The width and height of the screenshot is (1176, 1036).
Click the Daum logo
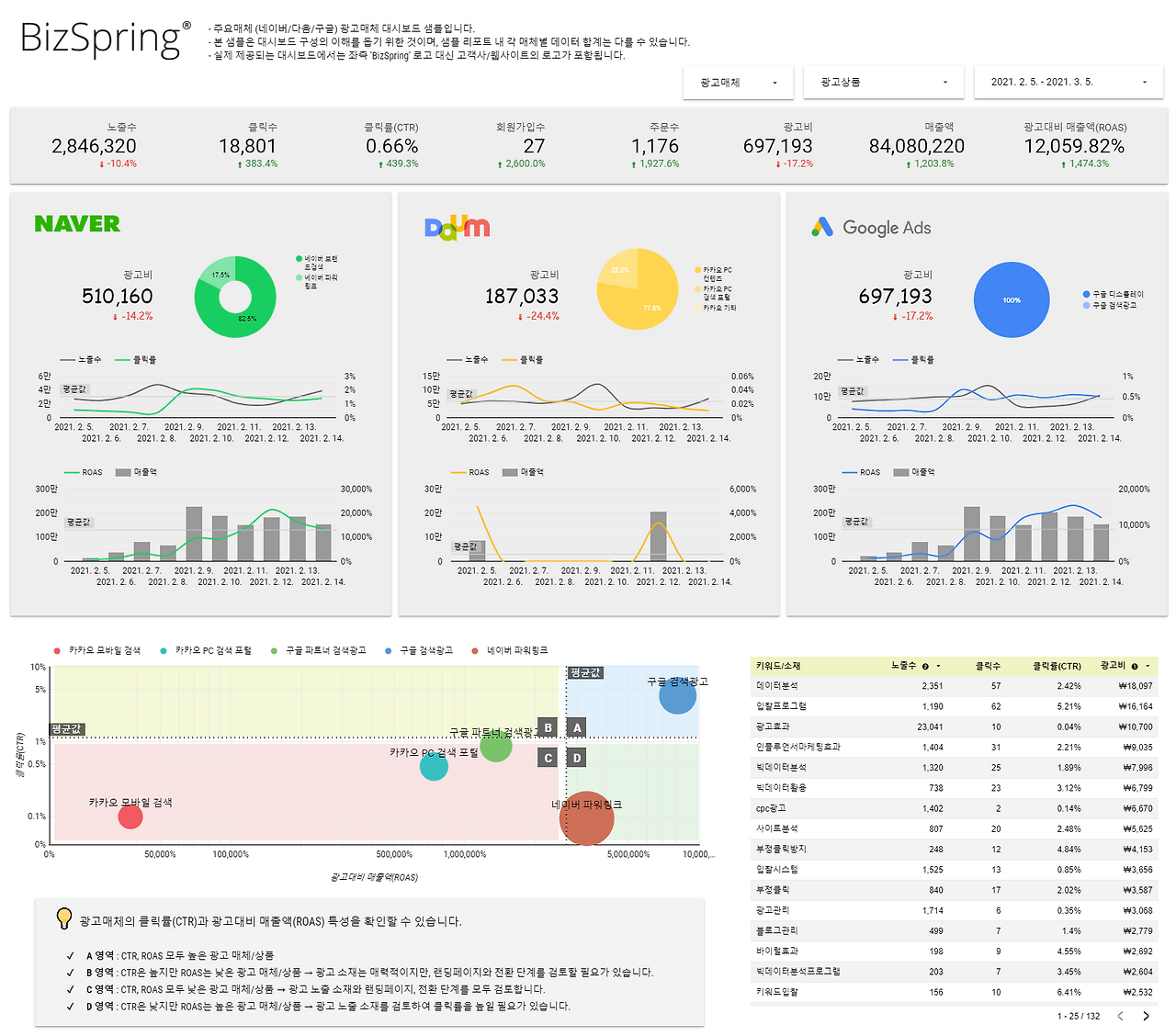(457, 227)
